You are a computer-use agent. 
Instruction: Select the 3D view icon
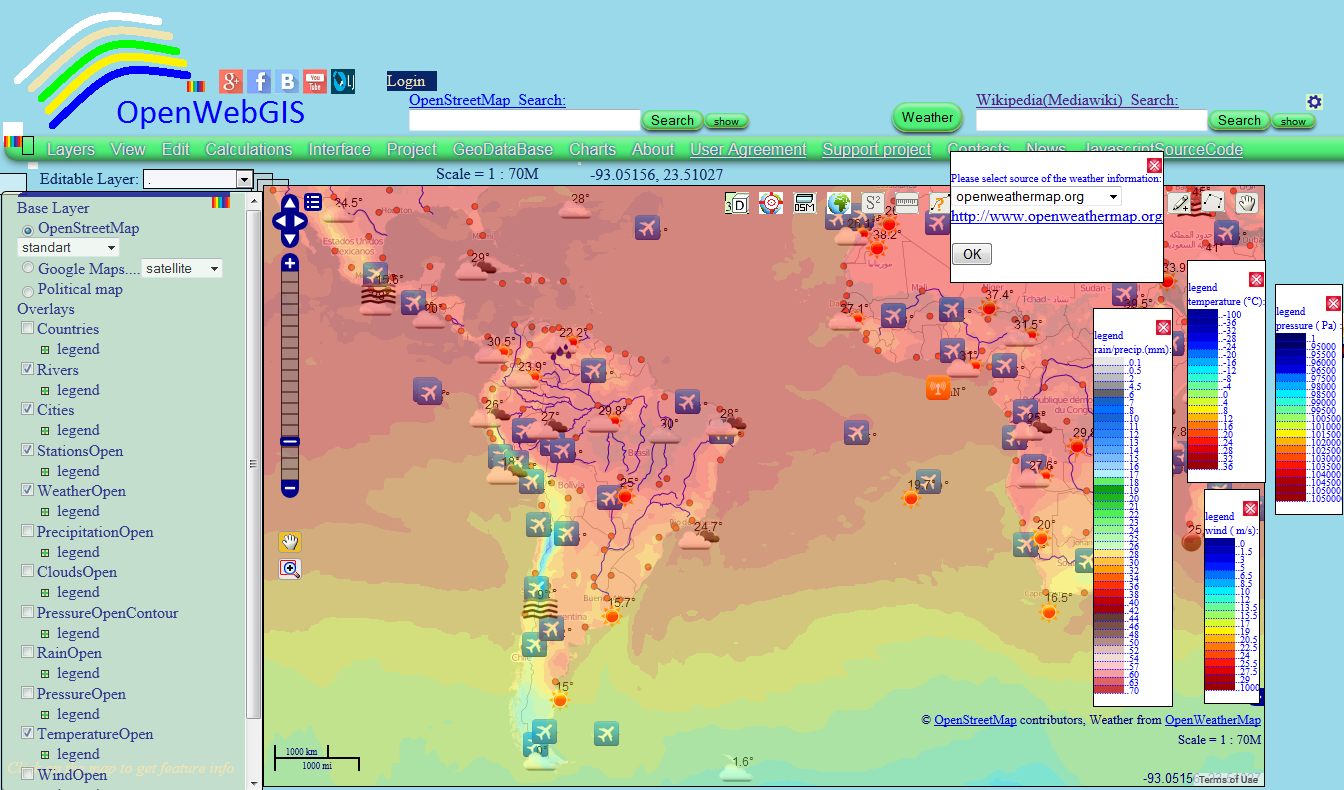pyautogui.click(x=736, y=203)
